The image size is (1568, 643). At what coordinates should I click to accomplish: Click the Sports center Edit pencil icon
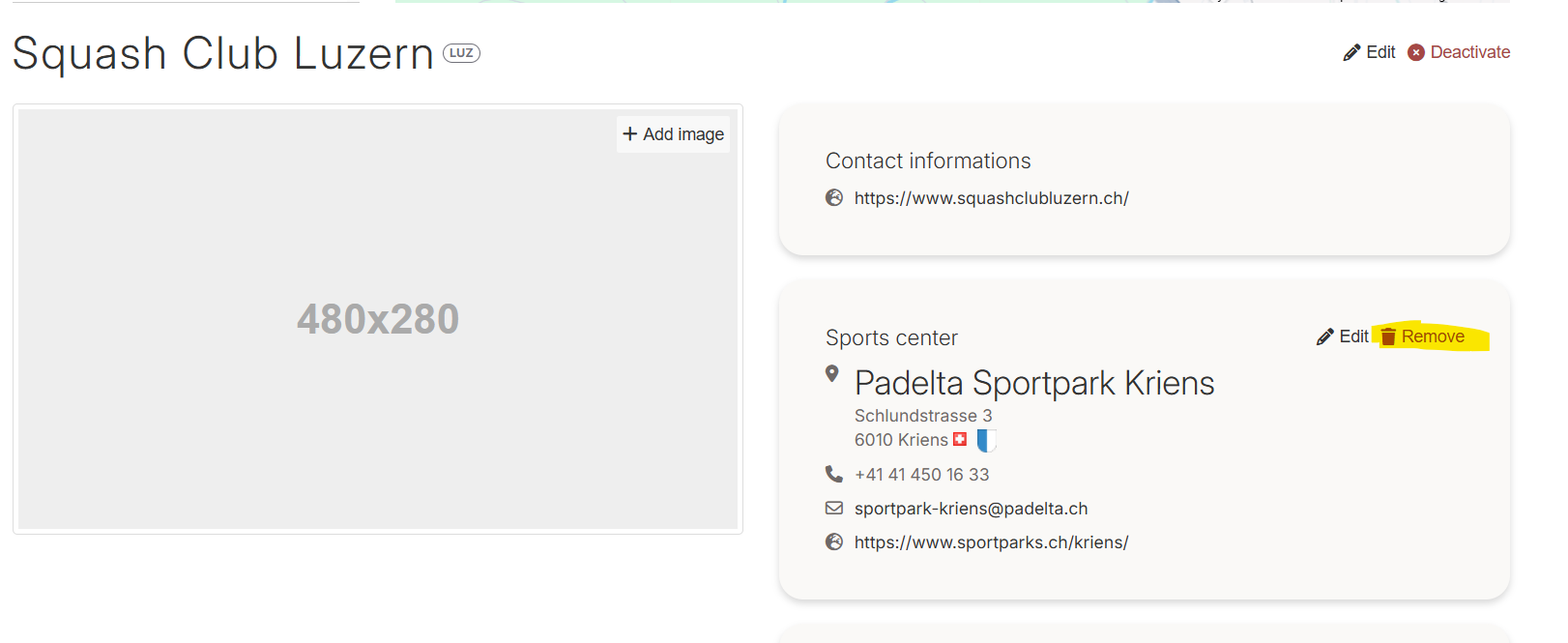tap(1324, 336)
